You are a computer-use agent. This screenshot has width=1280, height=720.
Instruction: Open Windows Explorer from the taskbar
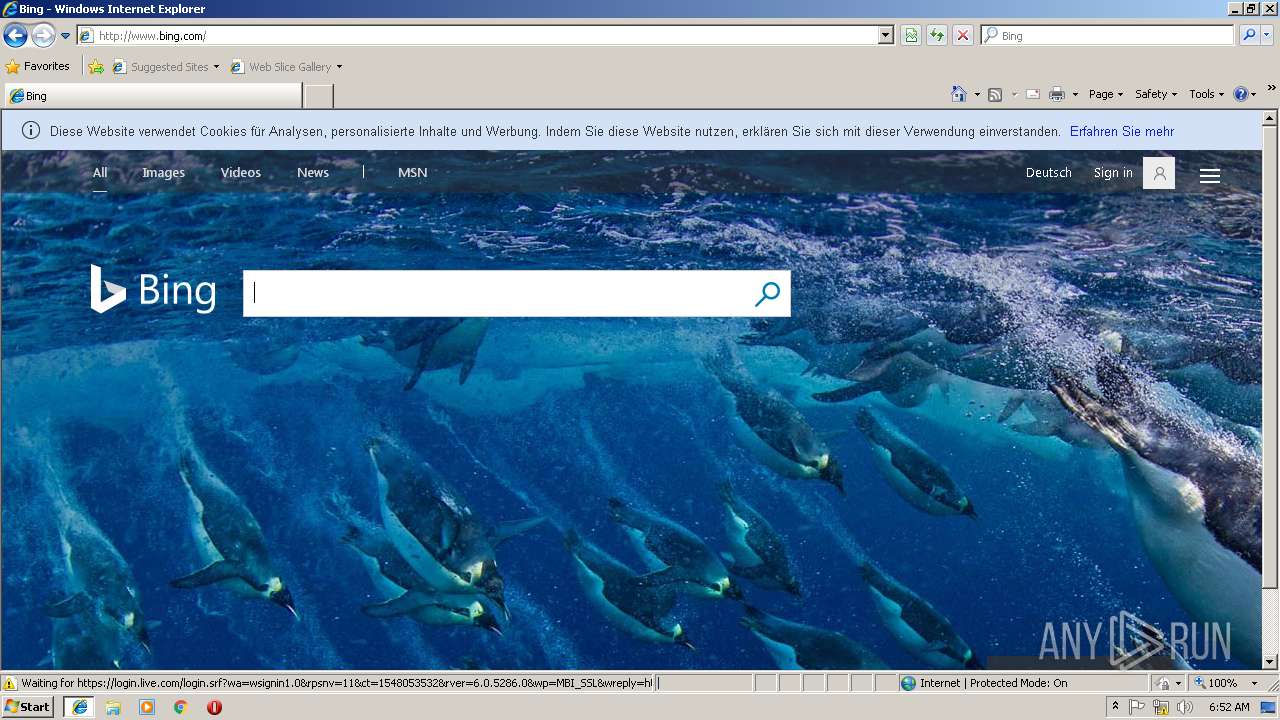[113, 707]
